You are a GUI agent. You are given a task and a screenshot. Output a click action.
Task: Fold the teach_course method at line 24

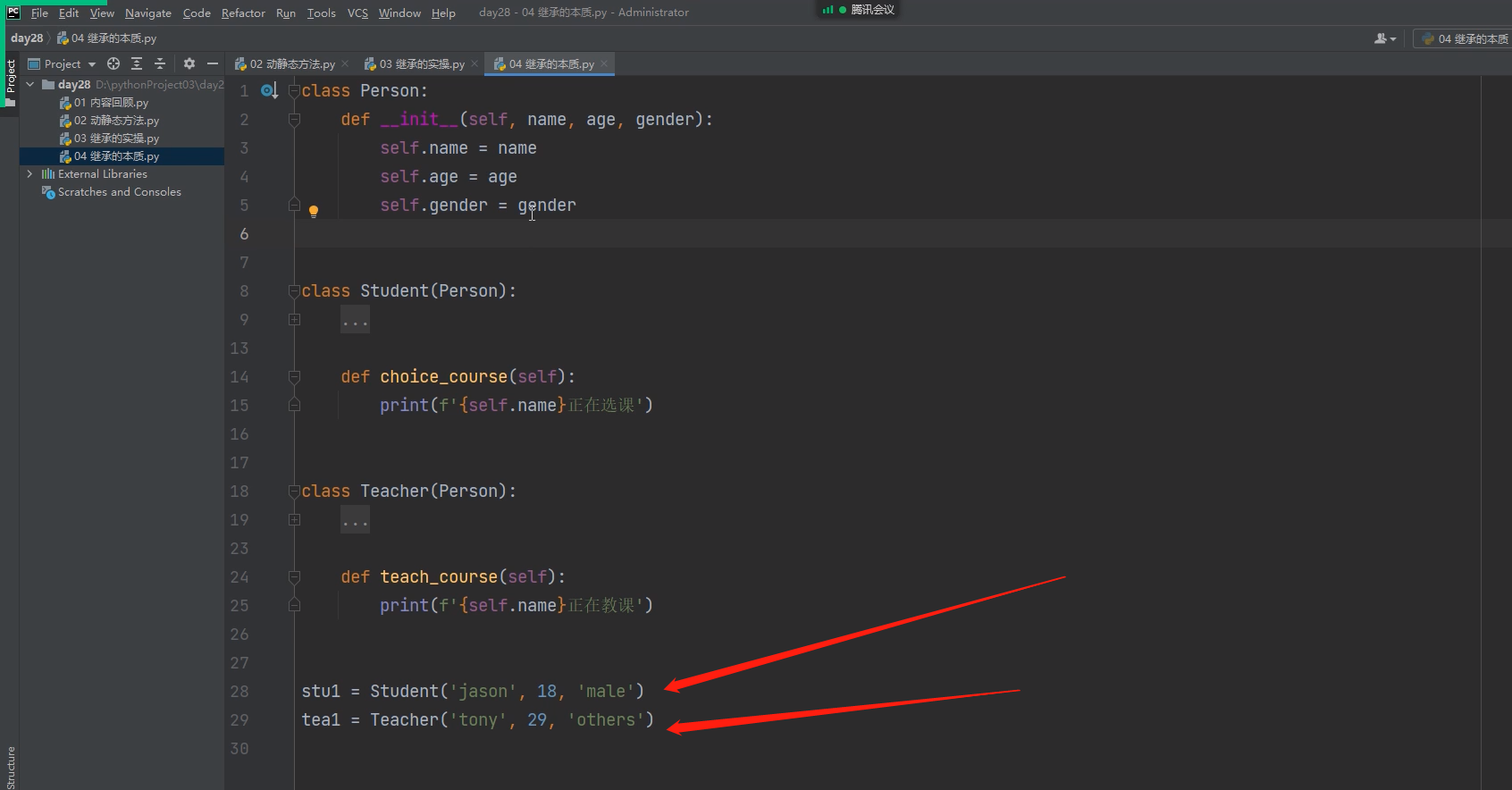[x=294, y=576]
